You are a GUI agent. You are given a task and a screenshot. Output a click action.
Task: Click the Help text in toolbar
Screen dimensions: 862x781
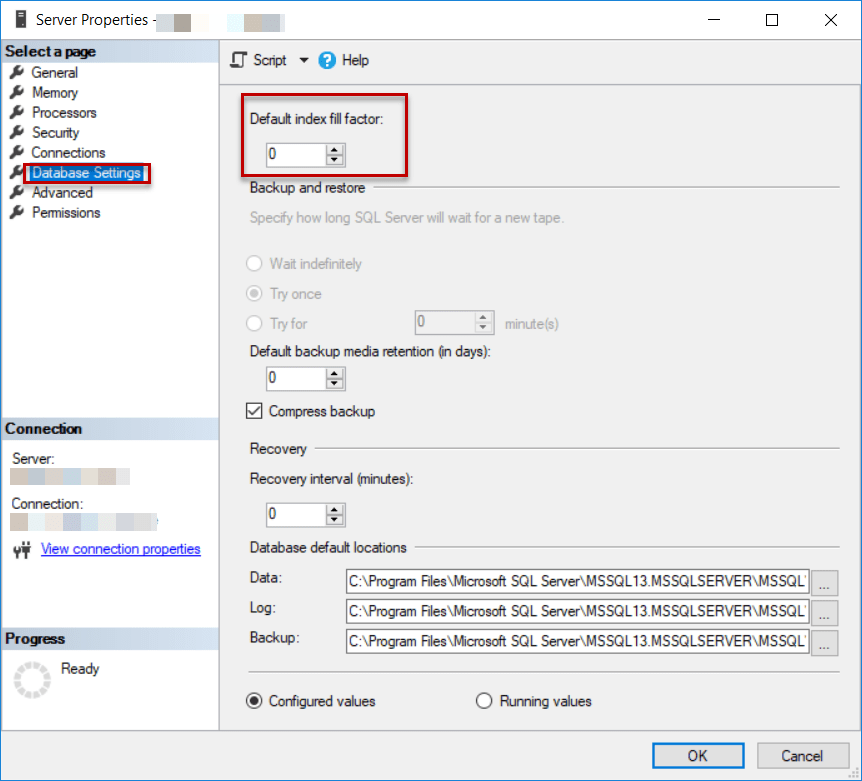355,60
